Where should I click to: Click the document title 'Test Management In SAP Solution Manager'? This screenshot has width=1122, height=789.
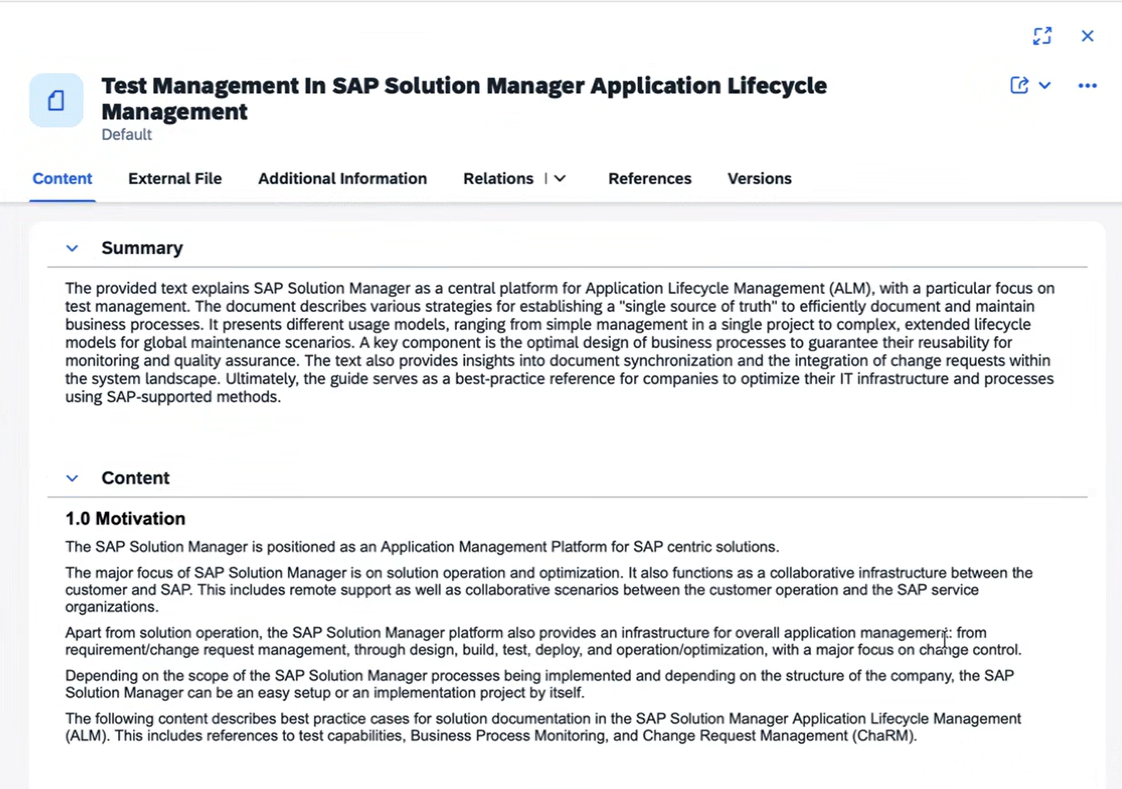click(464, 98)
